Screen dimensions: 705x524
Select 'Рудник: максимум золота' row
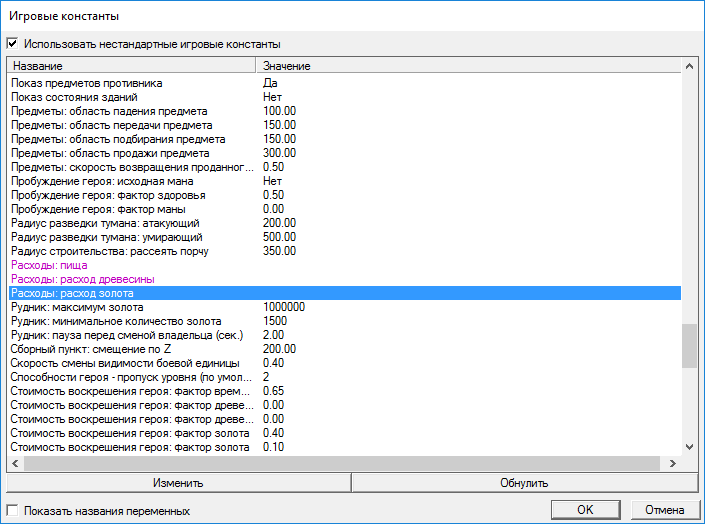(345, 307)
